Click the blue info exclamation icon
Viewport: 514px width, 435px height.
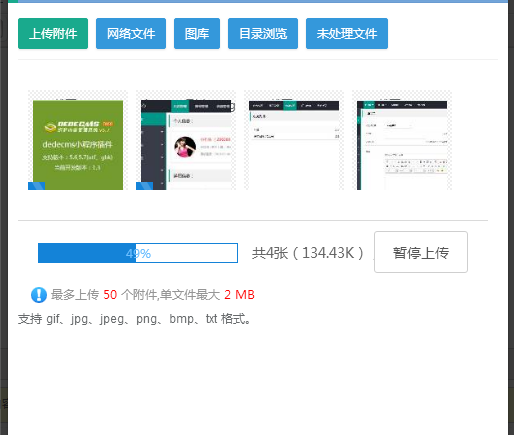point(39,295)
